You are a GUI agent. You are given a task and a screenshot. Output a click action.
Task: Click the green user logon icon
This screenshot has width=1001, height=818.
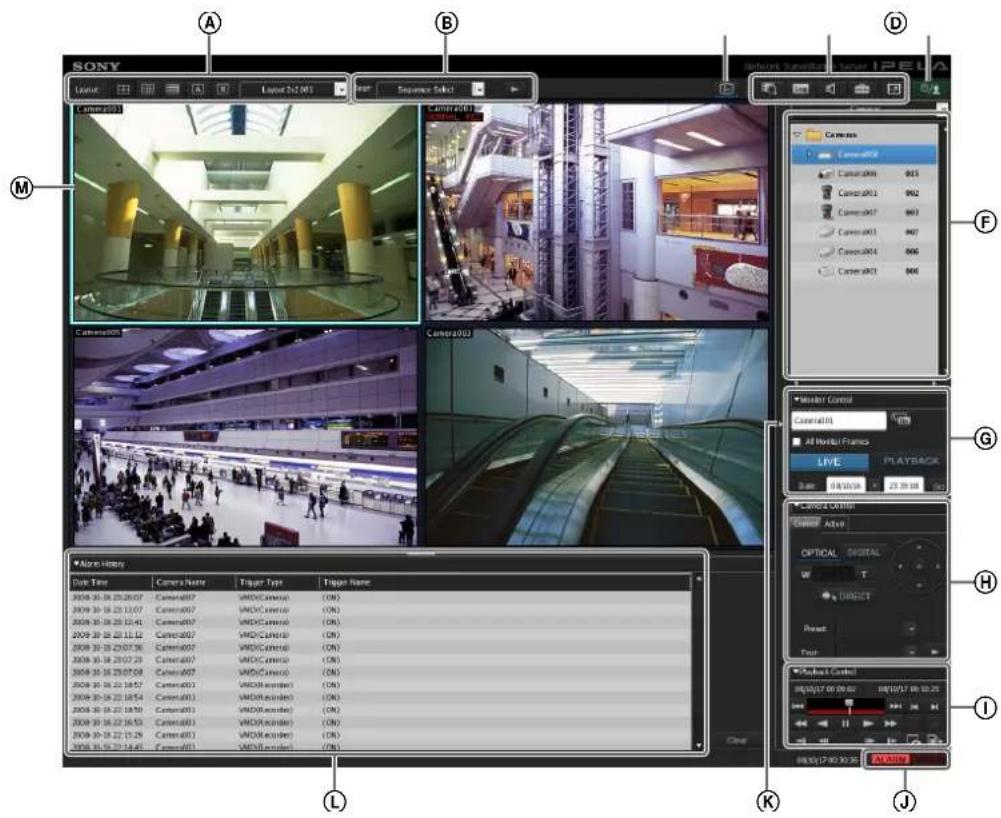(930, 89)
